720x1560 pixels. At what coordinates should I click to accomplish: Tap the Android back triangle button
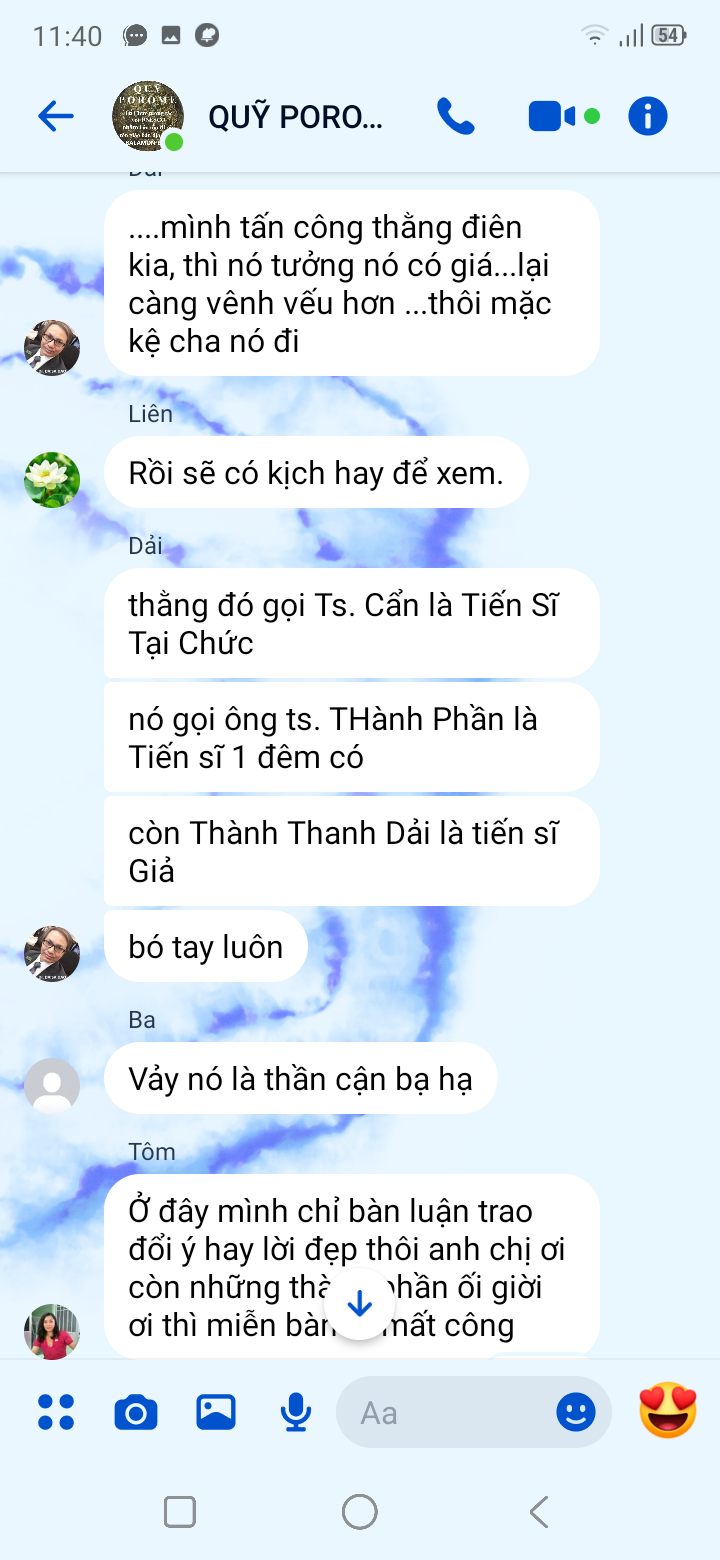pos(539,1511)
